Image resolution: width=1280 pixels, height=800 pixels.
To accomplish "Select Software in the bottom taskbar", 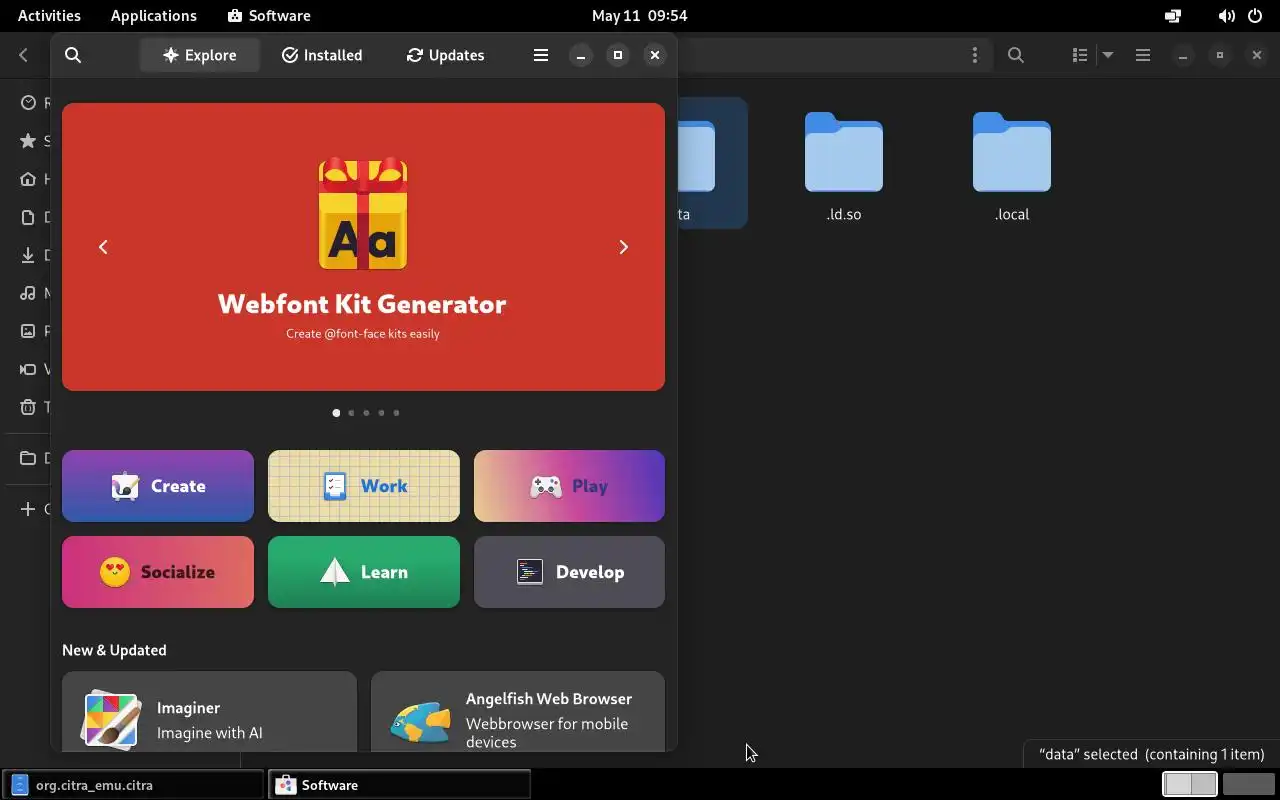I will pyautogui.click(x=398, y=785).
